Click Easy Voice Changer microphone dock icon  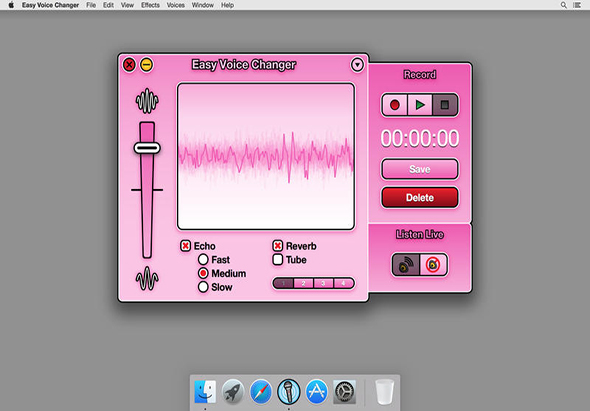click(x=289, y=391)
